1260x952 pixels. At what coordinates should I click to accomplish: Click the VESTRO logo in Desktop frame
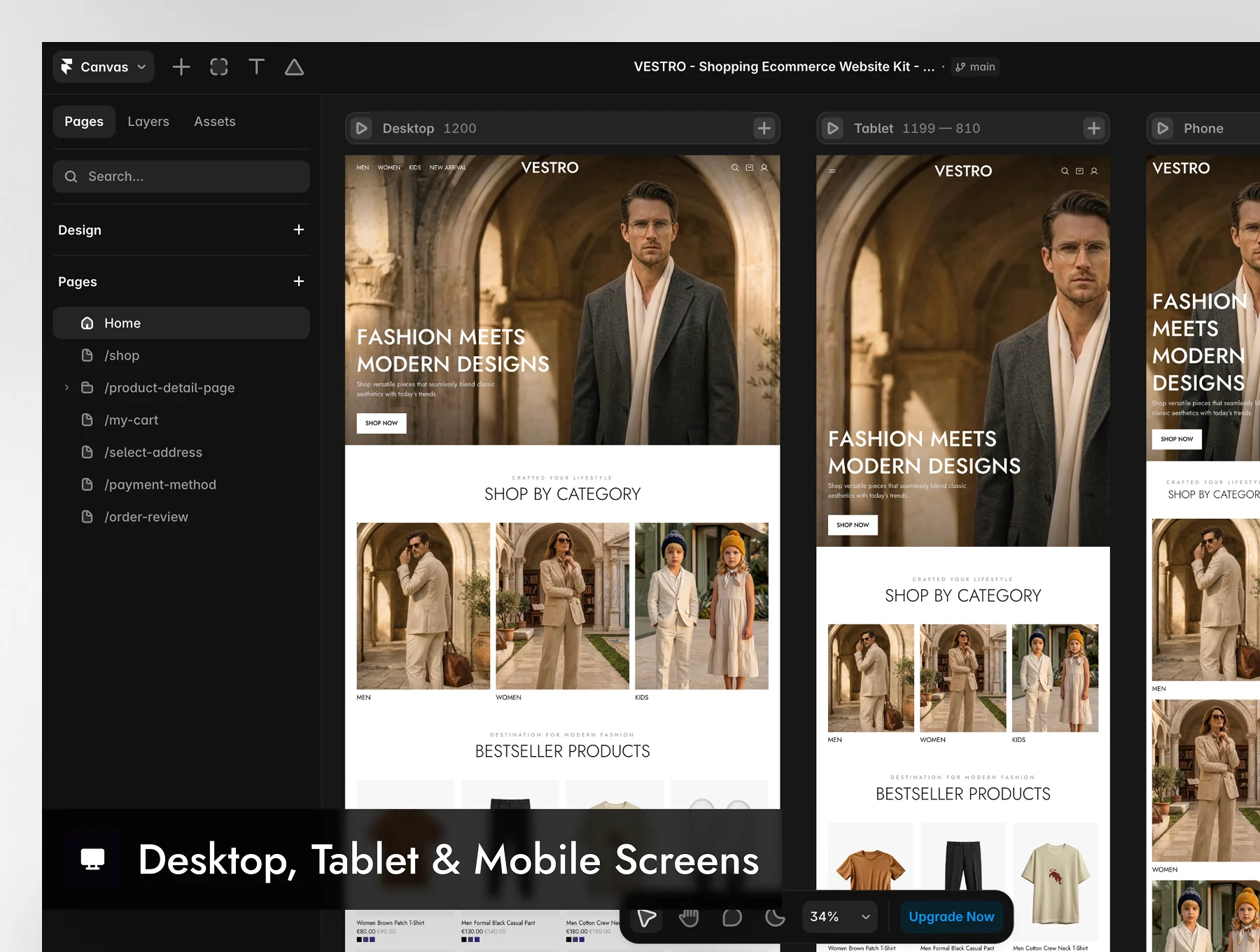click(x=549, y=167)
